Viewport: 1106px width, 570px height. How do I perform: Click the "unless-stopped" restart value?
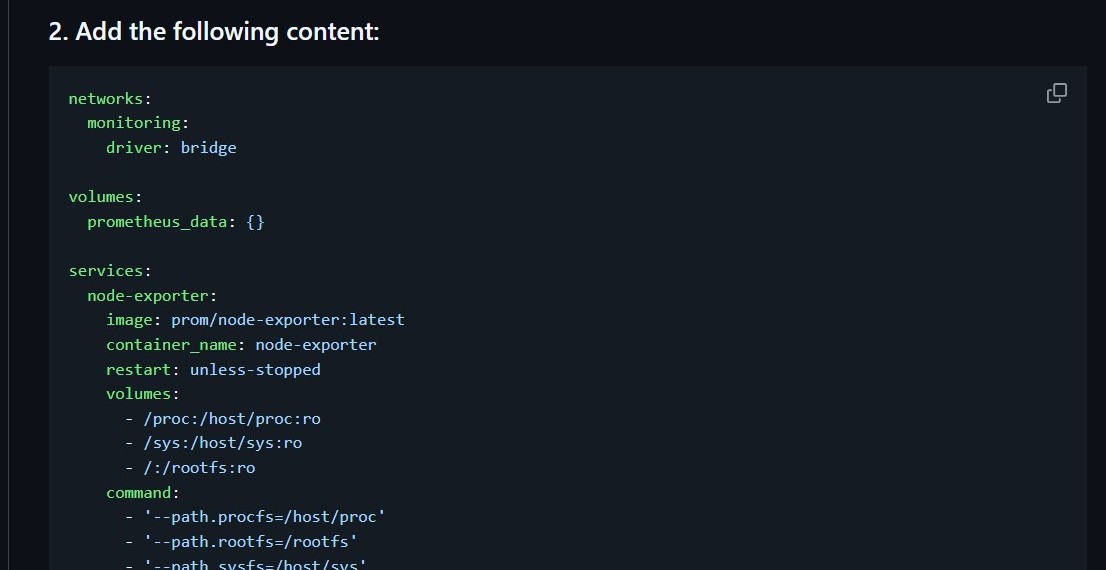(255, 370)
